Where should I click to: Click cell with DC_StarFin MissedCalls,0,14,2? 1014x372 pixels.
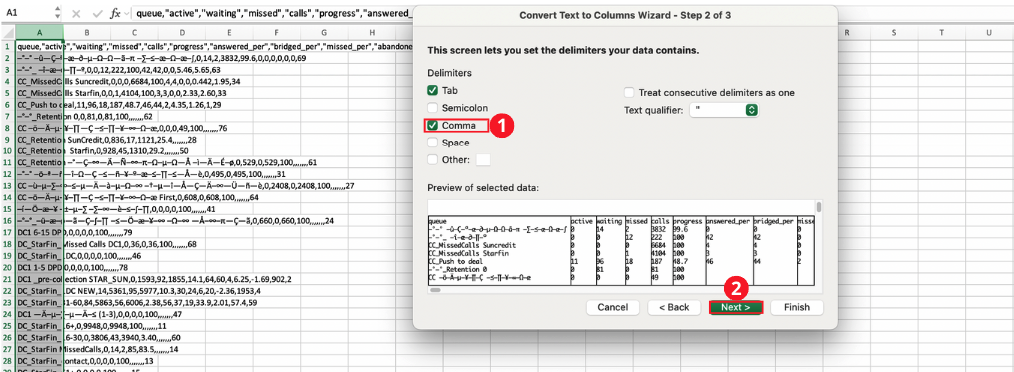[x=39, y=349]
